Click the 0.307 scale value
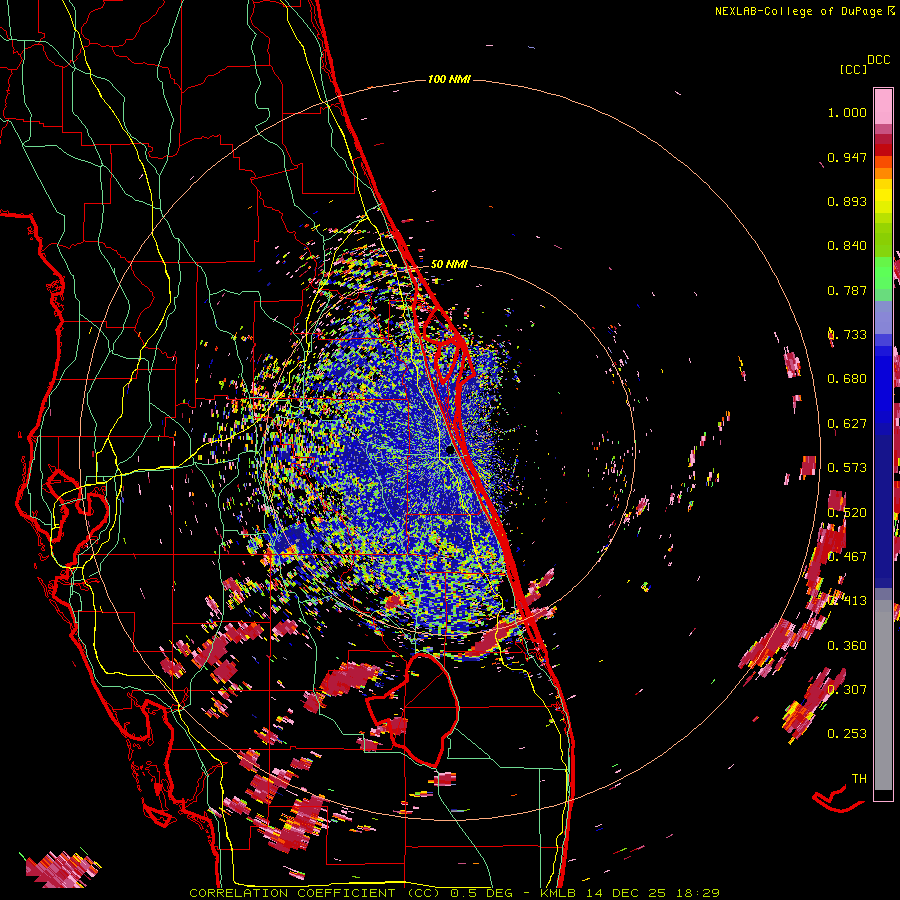 coord(847,689)
